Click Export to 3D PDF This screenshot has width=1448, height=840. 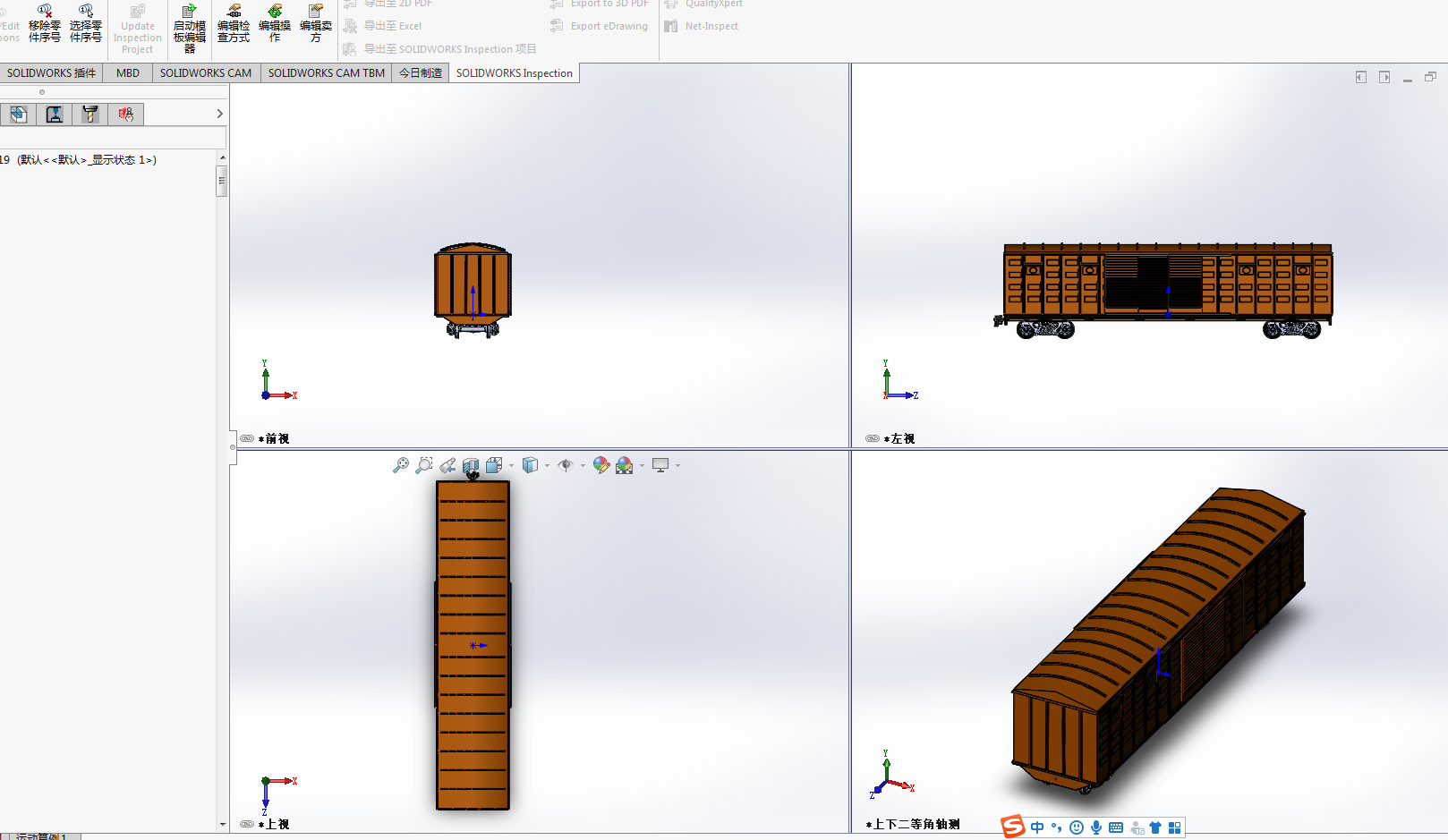pyautogui.click(x=599, y=4)
